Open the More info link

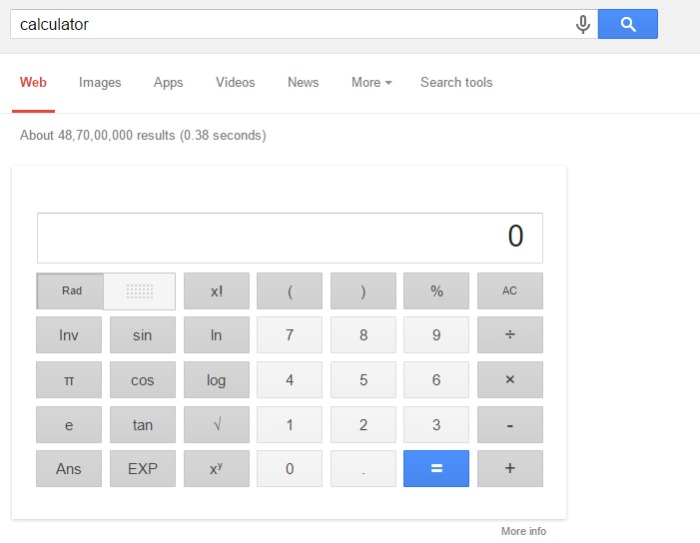point(524,531)
